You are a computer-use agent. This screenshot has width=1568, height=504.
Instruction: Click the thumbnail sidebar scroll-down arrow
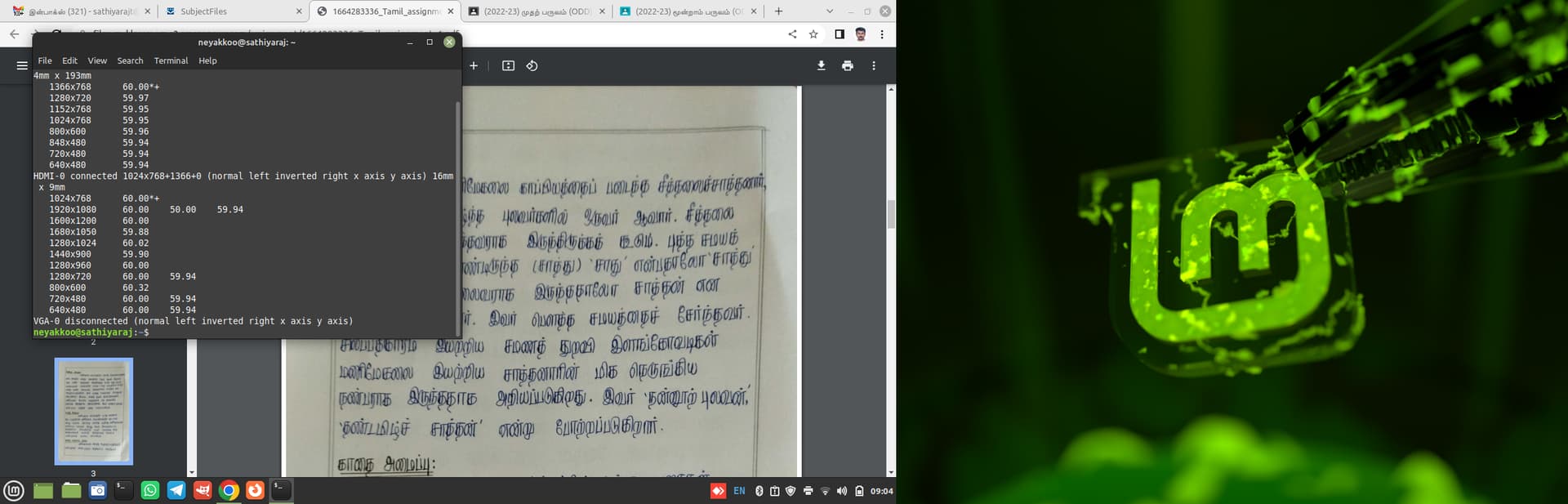point(192,472)
